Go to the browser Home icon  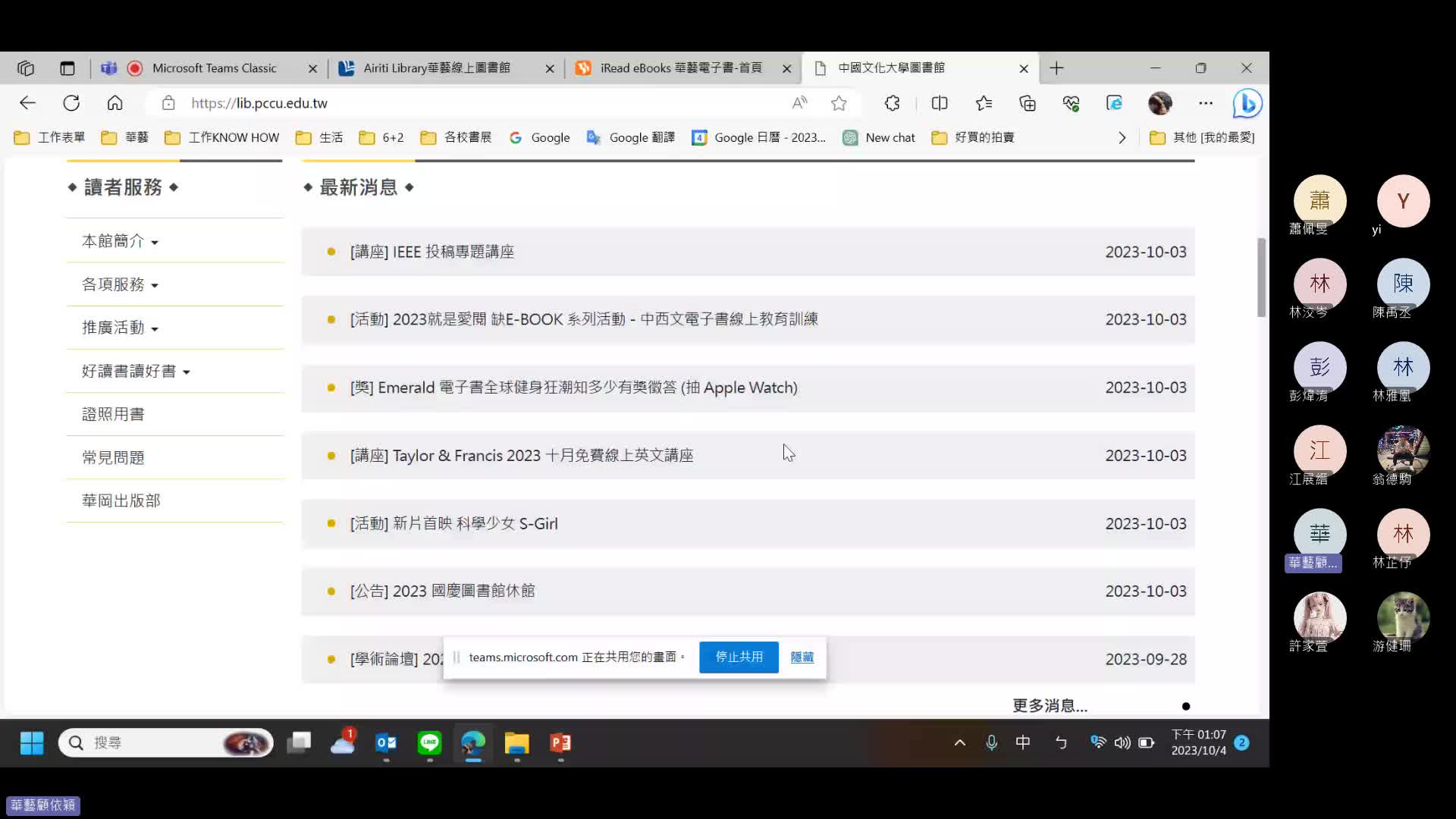point(115,103)
